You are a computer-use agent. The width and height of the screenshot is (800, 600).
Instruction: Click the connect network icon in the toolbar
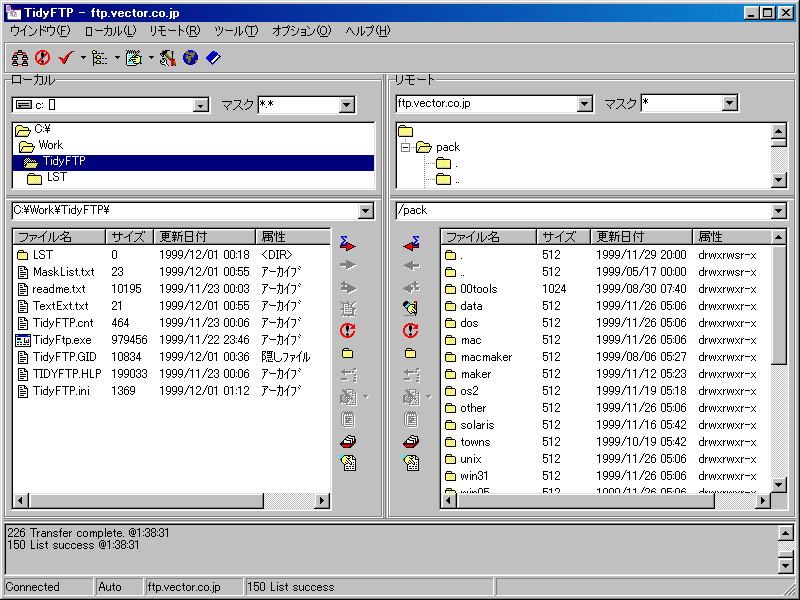(20, 58)
